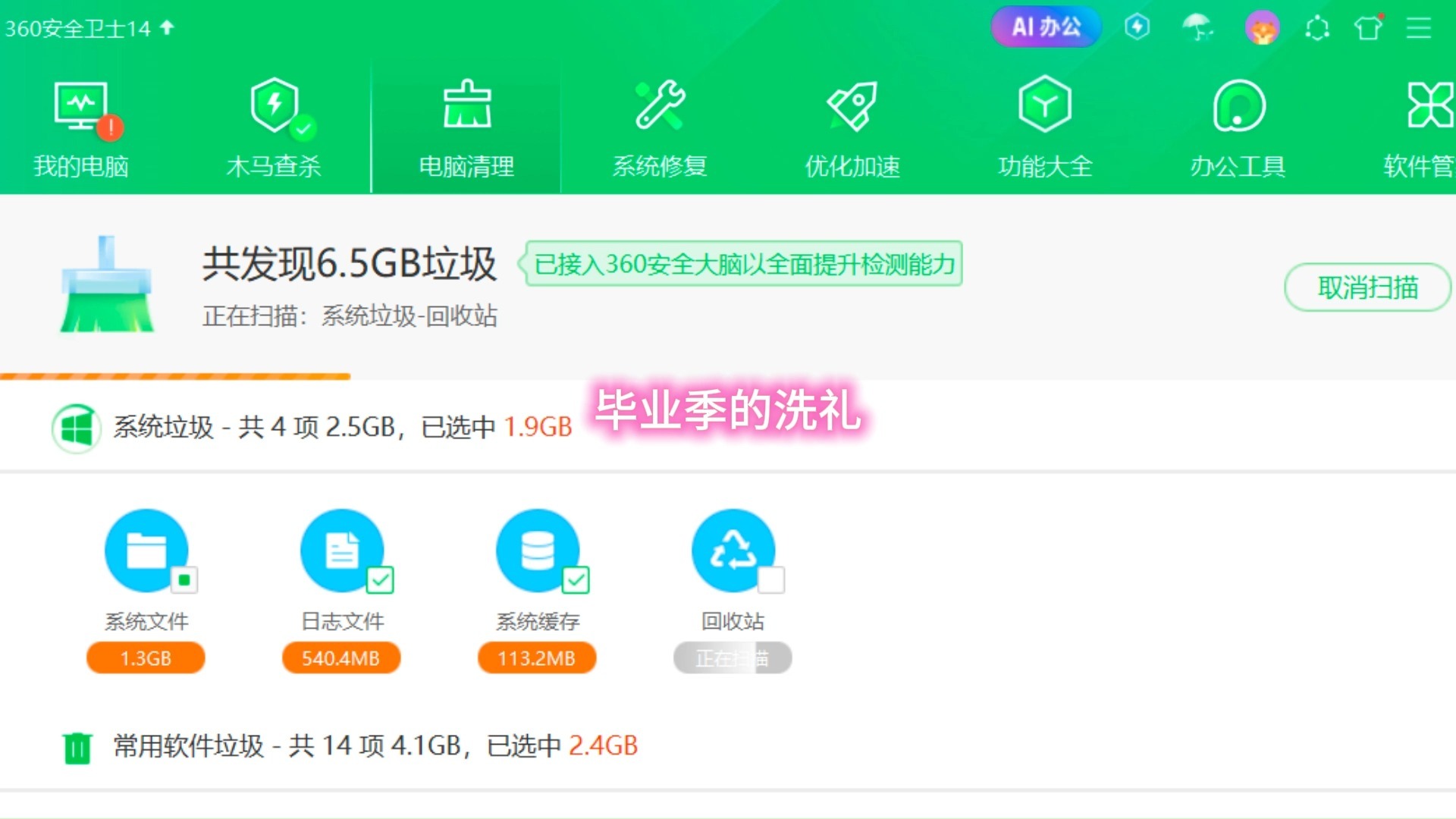Viewport: 1456px width, 819px height.
Task: Uncheck the 日志文件 checkbox
Action: (x=380, y=580)
